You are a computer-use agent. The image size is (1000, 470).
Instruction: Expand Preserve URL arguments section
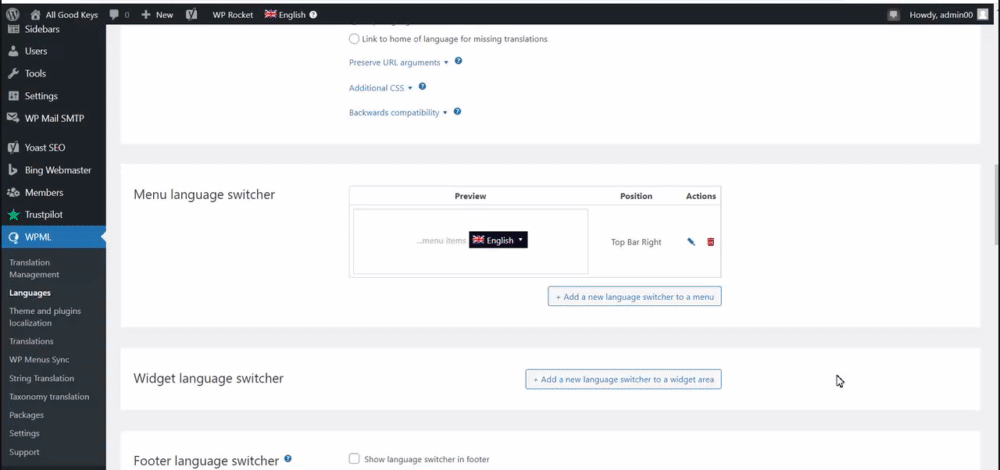click(x=399, y=62)
